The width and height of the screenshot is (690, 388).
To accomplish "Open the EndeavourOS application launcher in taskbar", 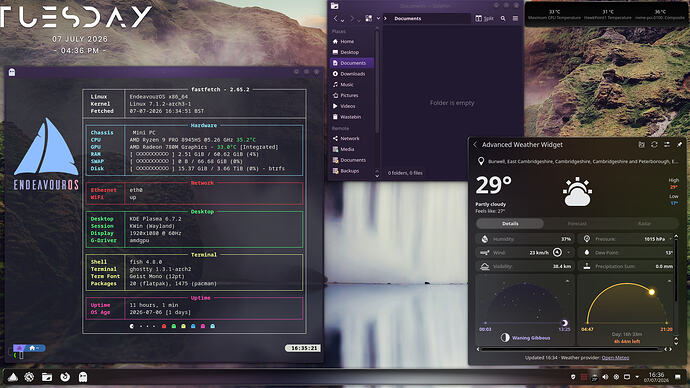I will (13, 377).
